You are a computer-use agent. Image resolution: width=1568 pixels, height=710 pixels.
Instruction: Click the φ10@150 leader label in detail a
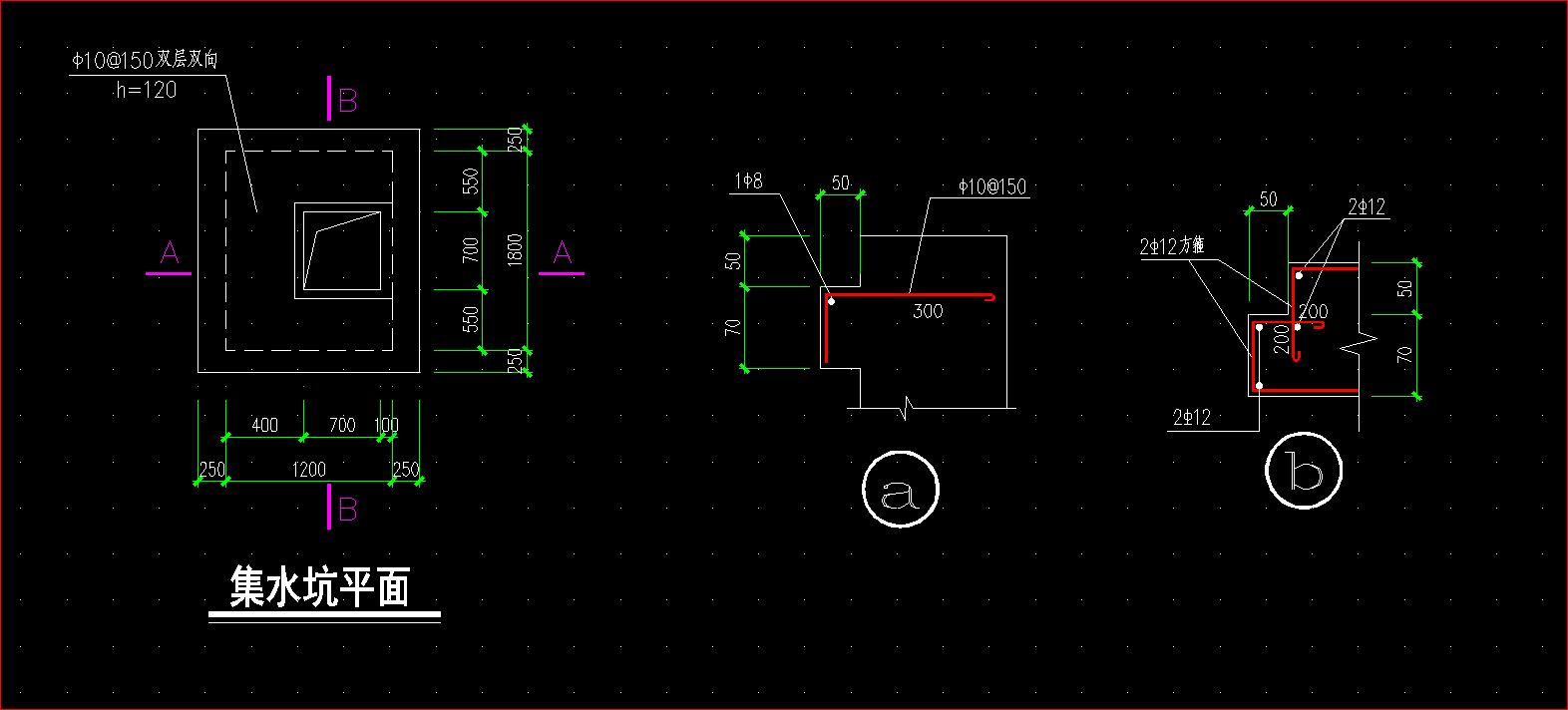(x=991, y=186)
